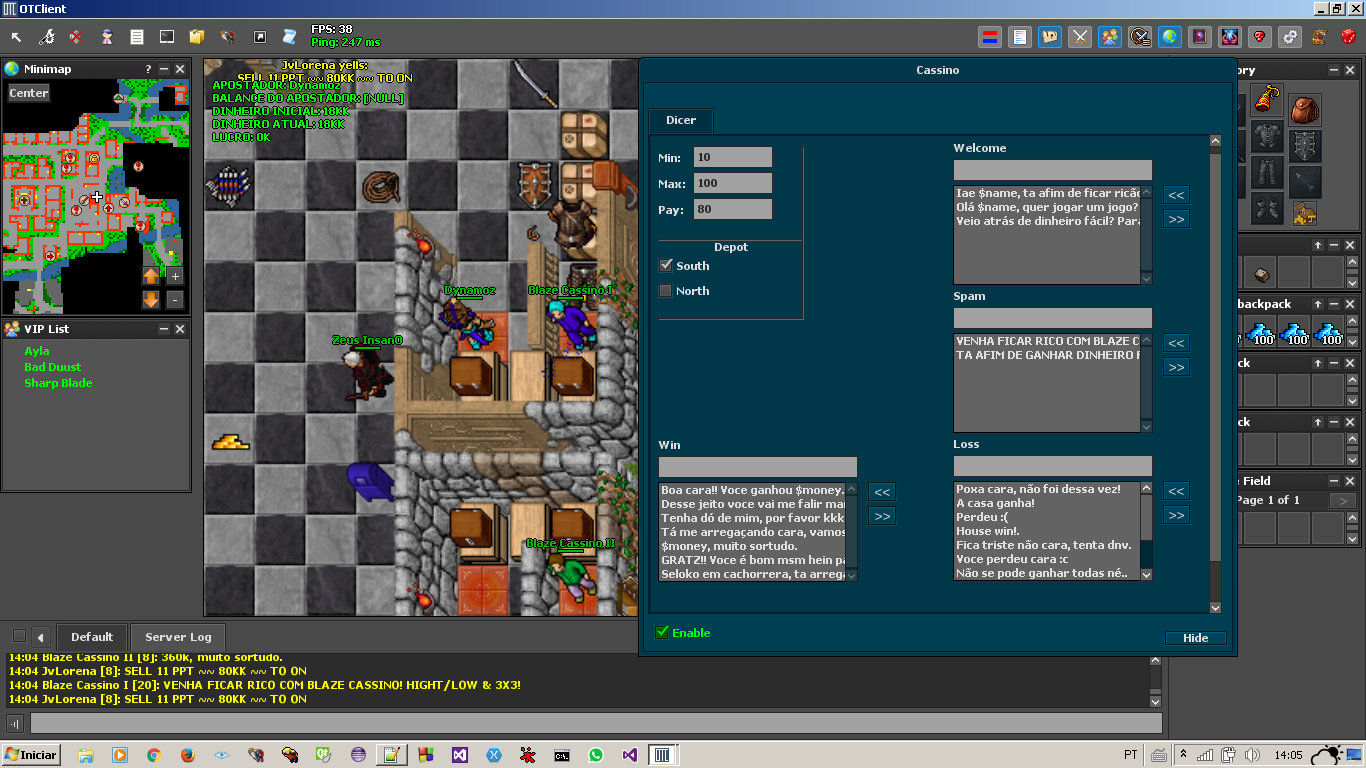Switch to the Server Log chat tab
Image resolution: width=1366 pixels, height=768 pixels.
(178, 637)
